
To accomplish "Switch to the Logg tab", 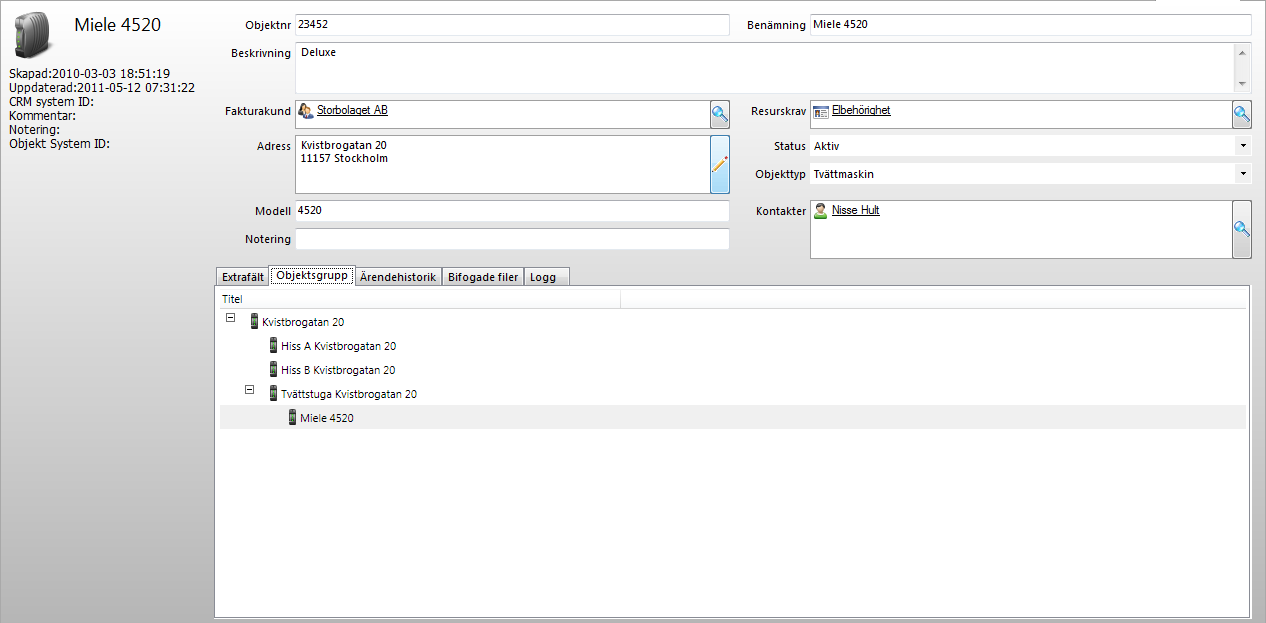I will click(x=546, y=277).
